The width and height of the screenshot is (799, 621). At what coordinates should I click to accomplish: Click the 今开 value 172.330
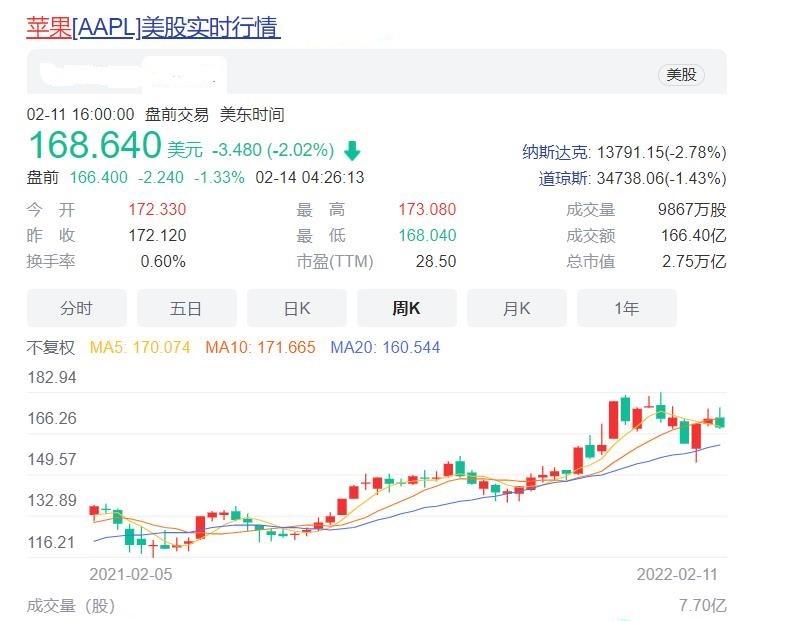click(157, 209)
